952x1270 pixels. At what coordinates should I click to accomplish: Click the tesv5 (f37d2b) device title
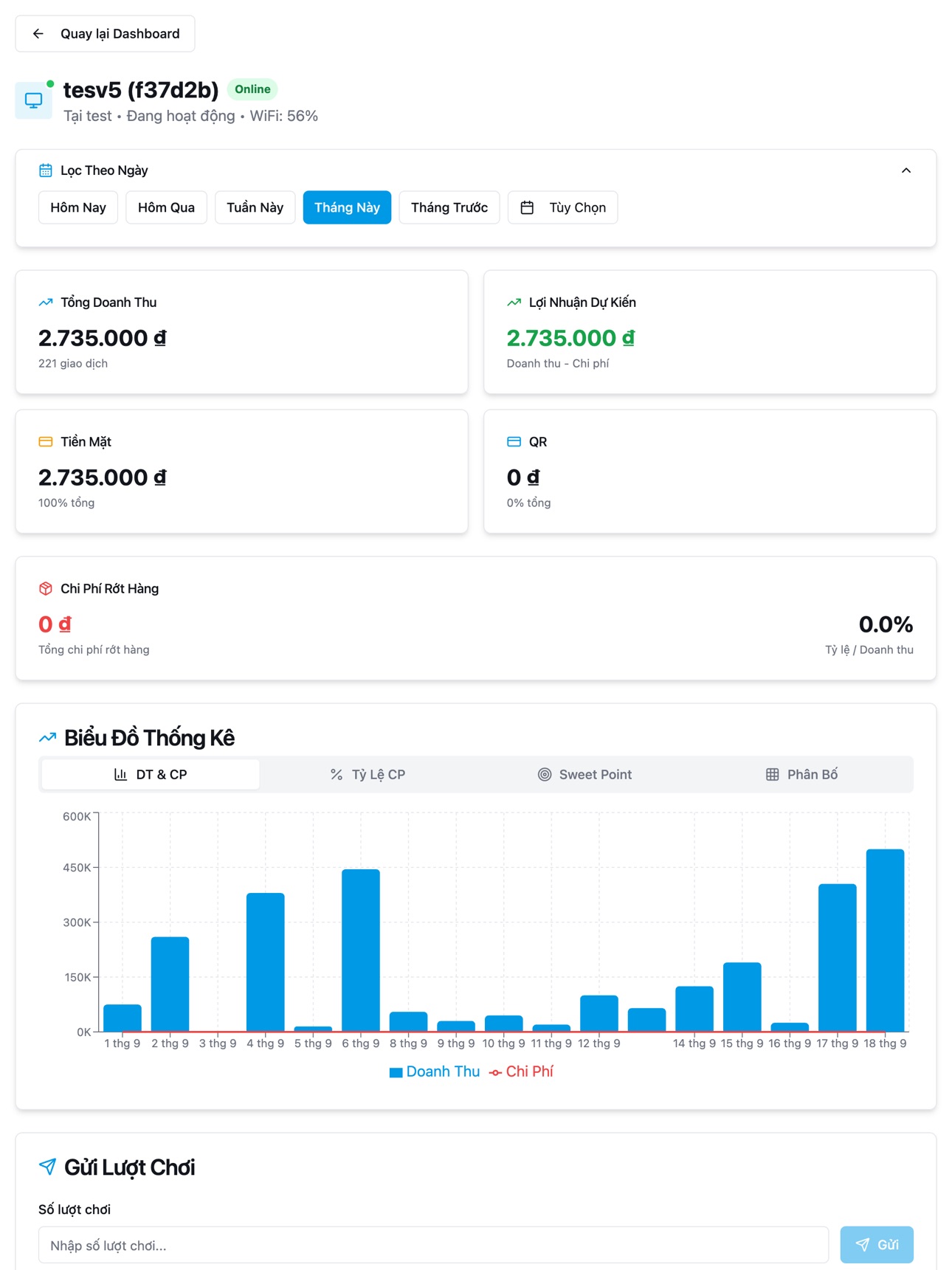[x=141, y=90]
